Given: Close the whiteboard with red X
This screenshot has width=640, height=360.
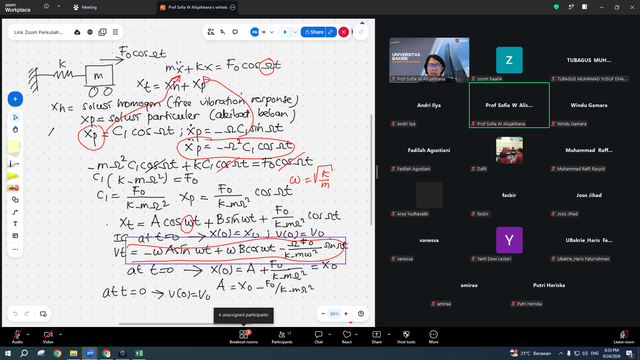Looking at the screenshot, I should click(x=344, y=32).
